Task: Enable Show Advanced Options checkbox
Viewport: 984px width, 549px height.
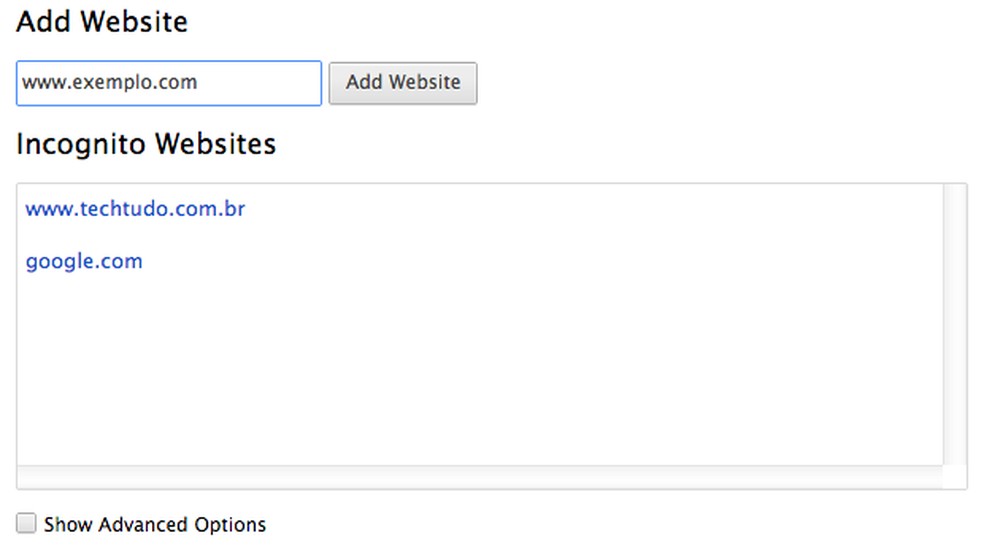Action: [x=27, y=523]
